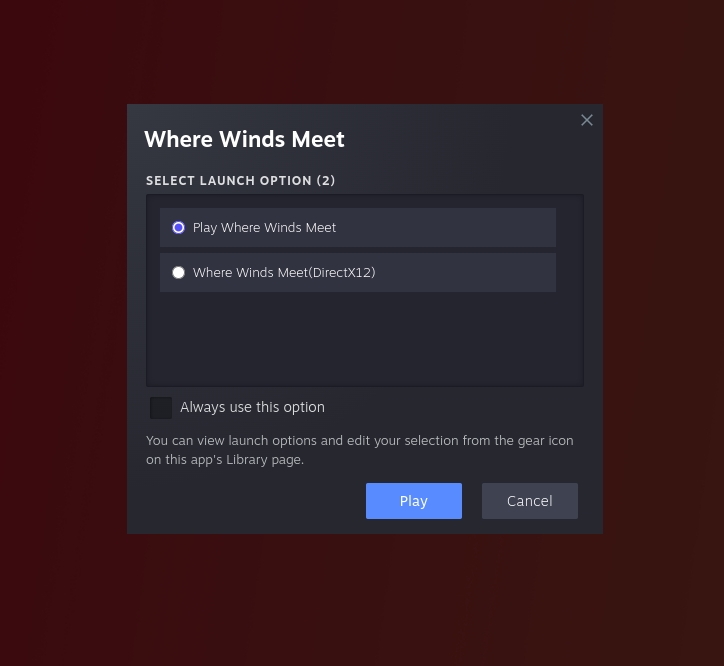
Task: Close the dialog with the X icon
Action: (586, 120)
